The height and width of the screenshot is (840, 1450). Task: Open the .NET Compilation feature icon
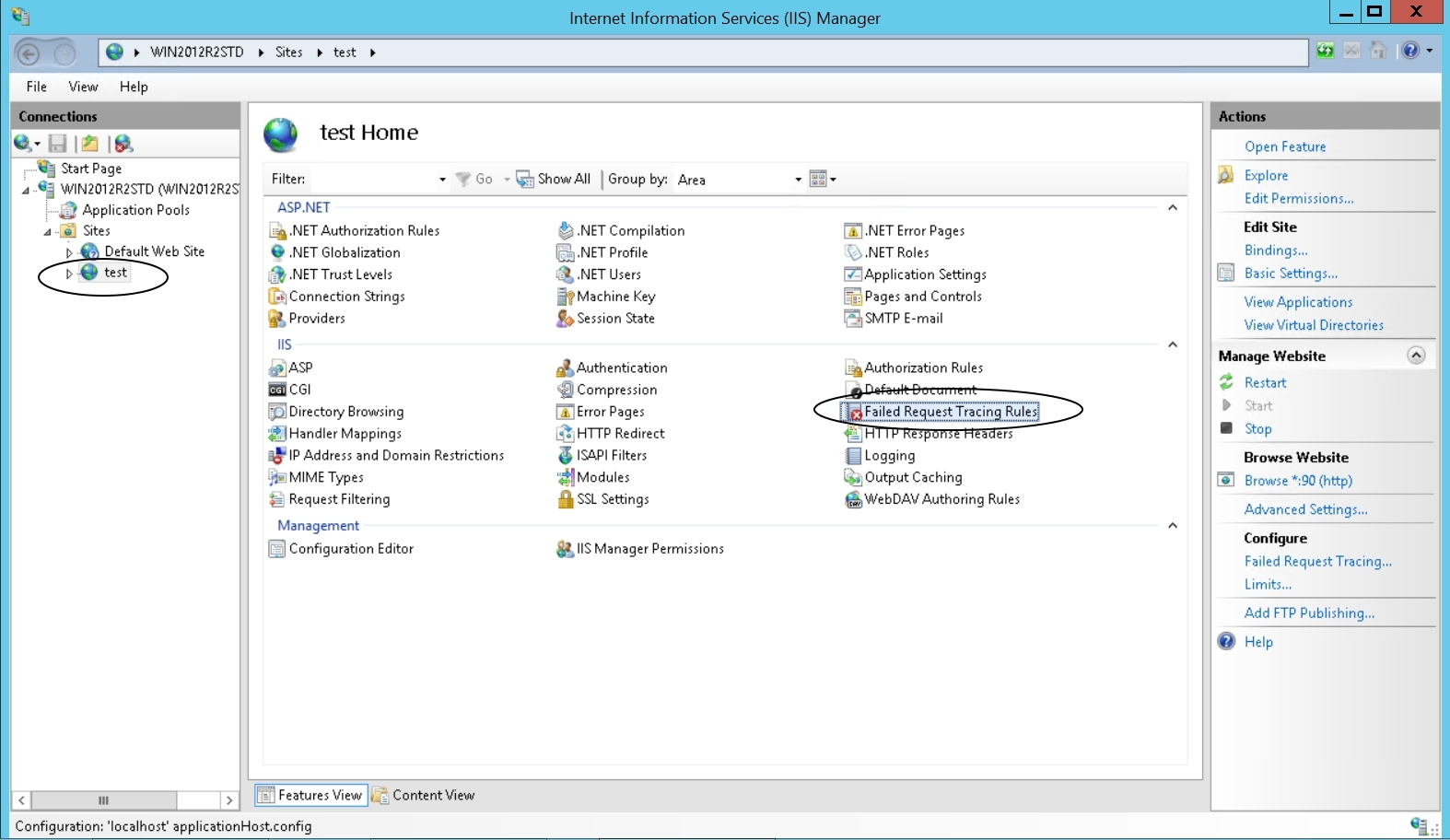click(x=566, y=231)
